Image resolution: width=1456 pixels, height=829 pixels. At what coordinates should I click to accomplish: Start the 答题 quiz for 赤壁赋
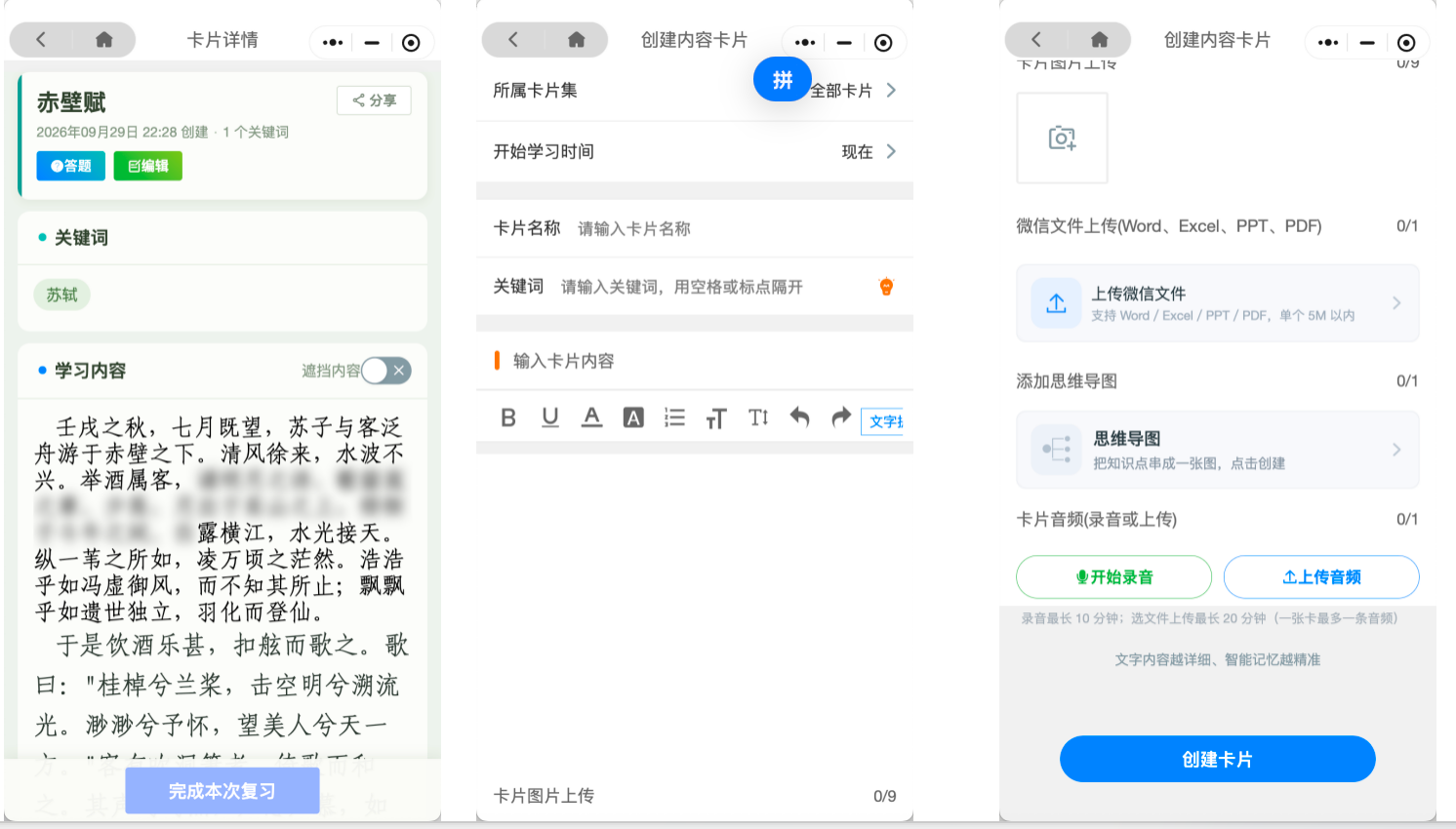click(x=70, y=166)
